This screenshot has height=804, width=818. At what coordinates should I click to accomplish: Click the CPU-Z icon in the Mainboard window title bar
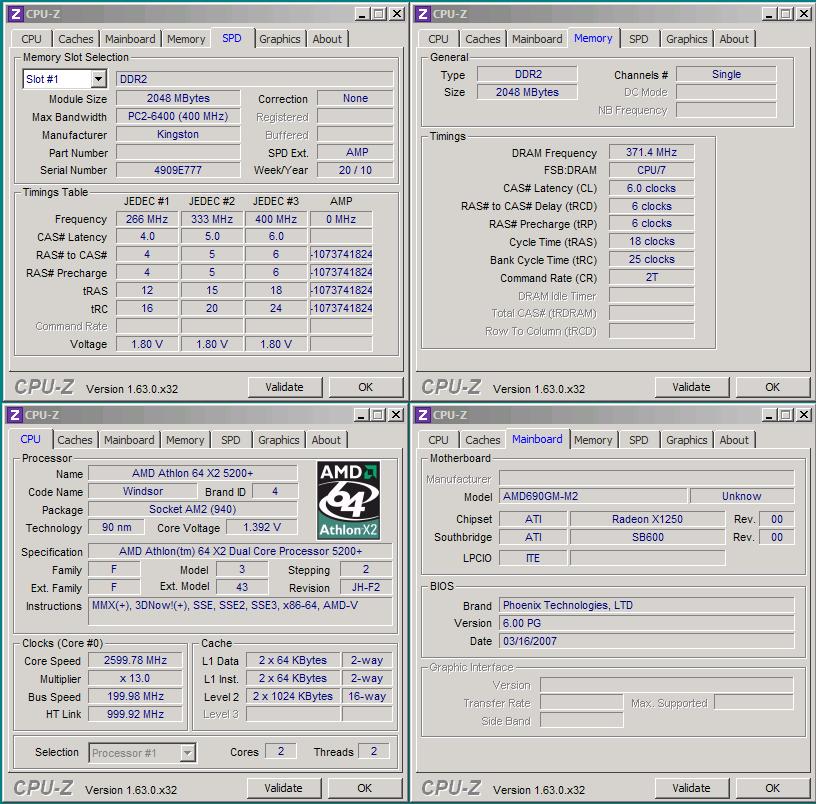point(423,415)
